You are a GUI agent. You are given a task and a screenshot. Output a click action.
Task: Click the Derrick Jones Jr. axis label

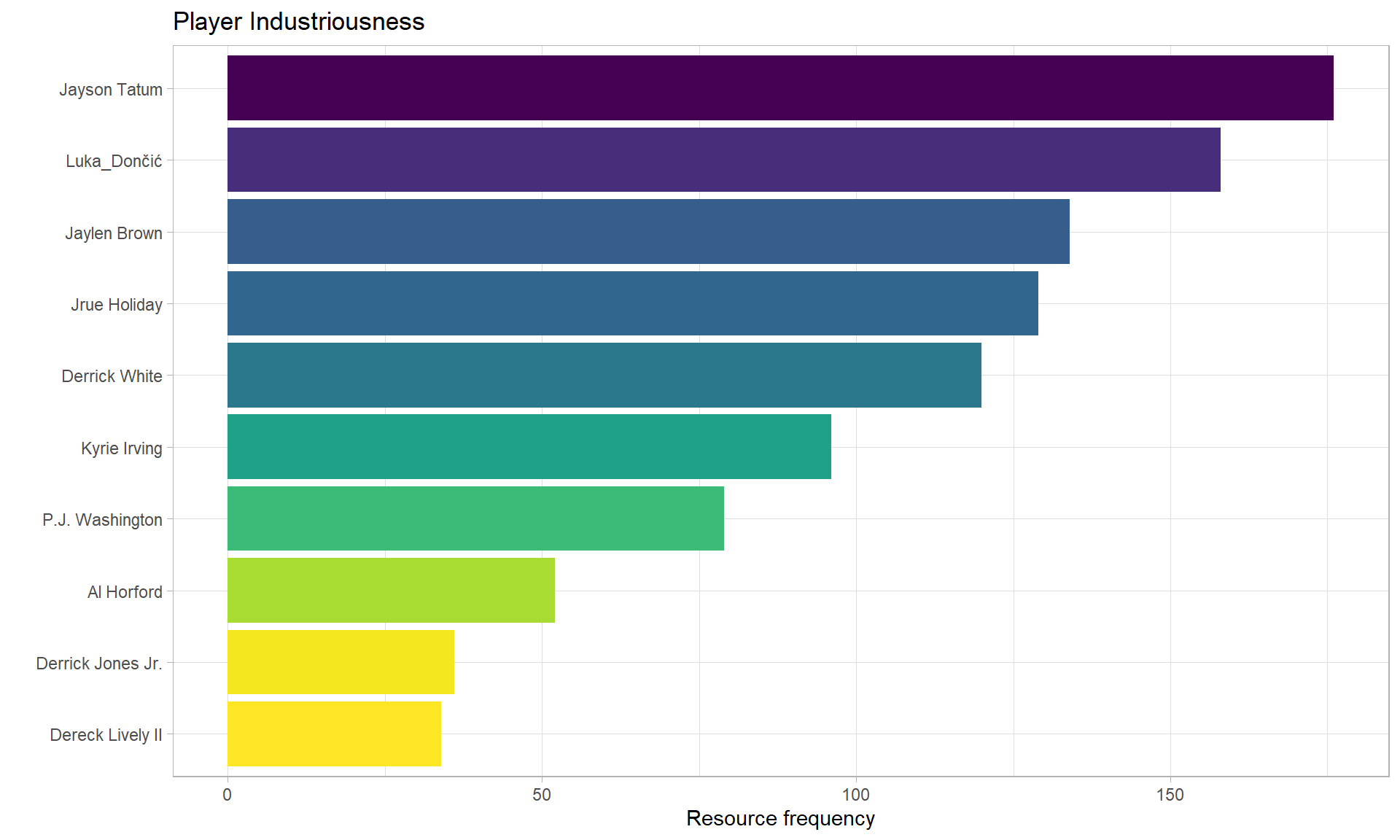(x=99, y=664)
